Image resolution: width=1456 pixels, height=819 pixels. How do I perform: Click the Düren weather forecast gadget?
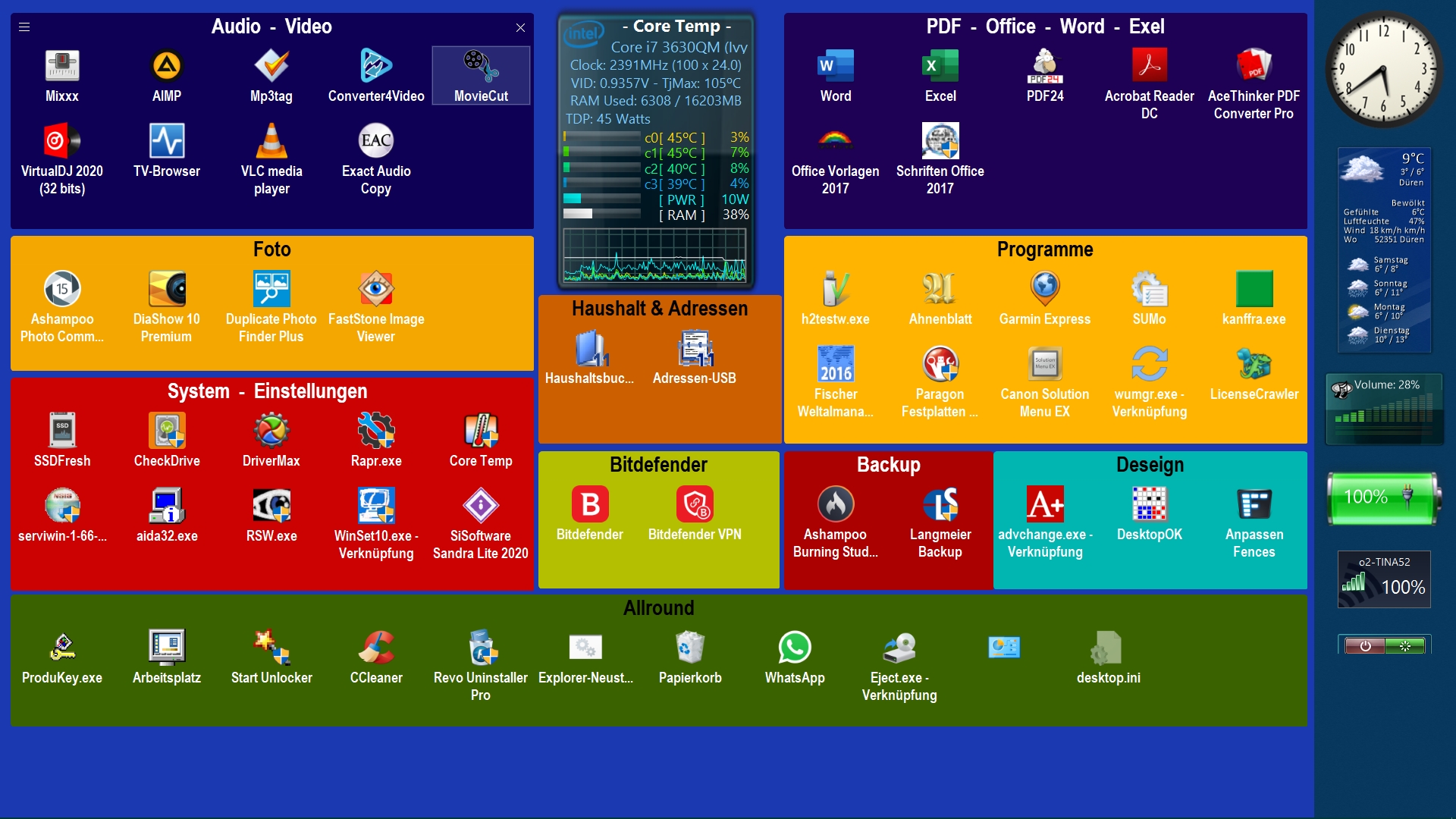tap(1383, 250)
